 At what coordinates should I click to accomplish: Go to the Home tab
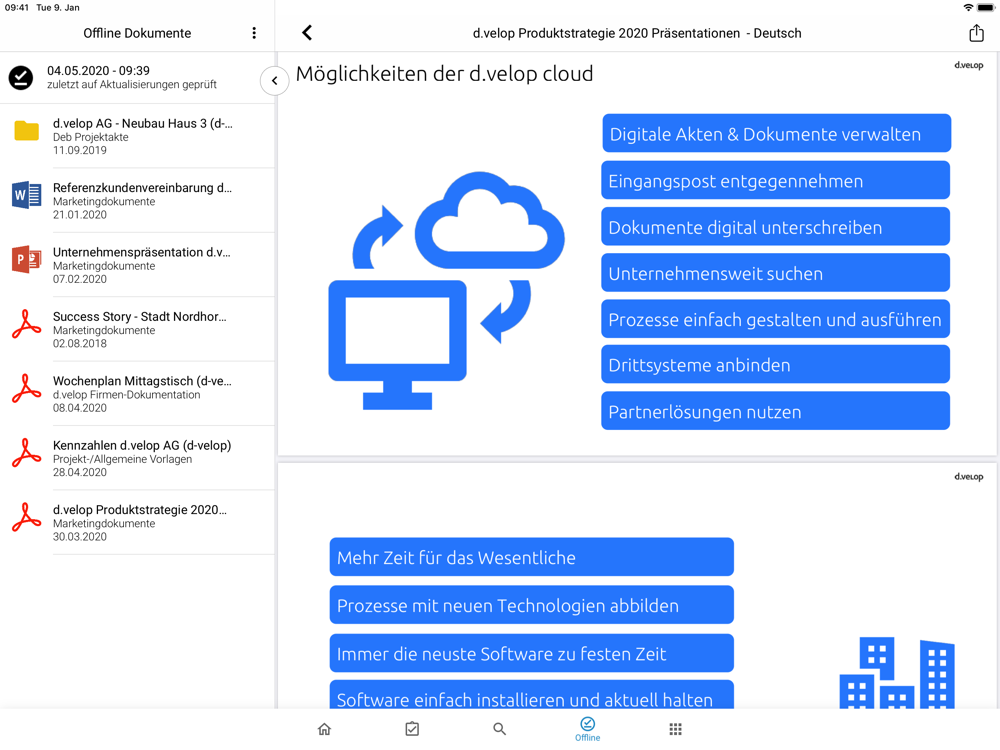tap(325, 729)
